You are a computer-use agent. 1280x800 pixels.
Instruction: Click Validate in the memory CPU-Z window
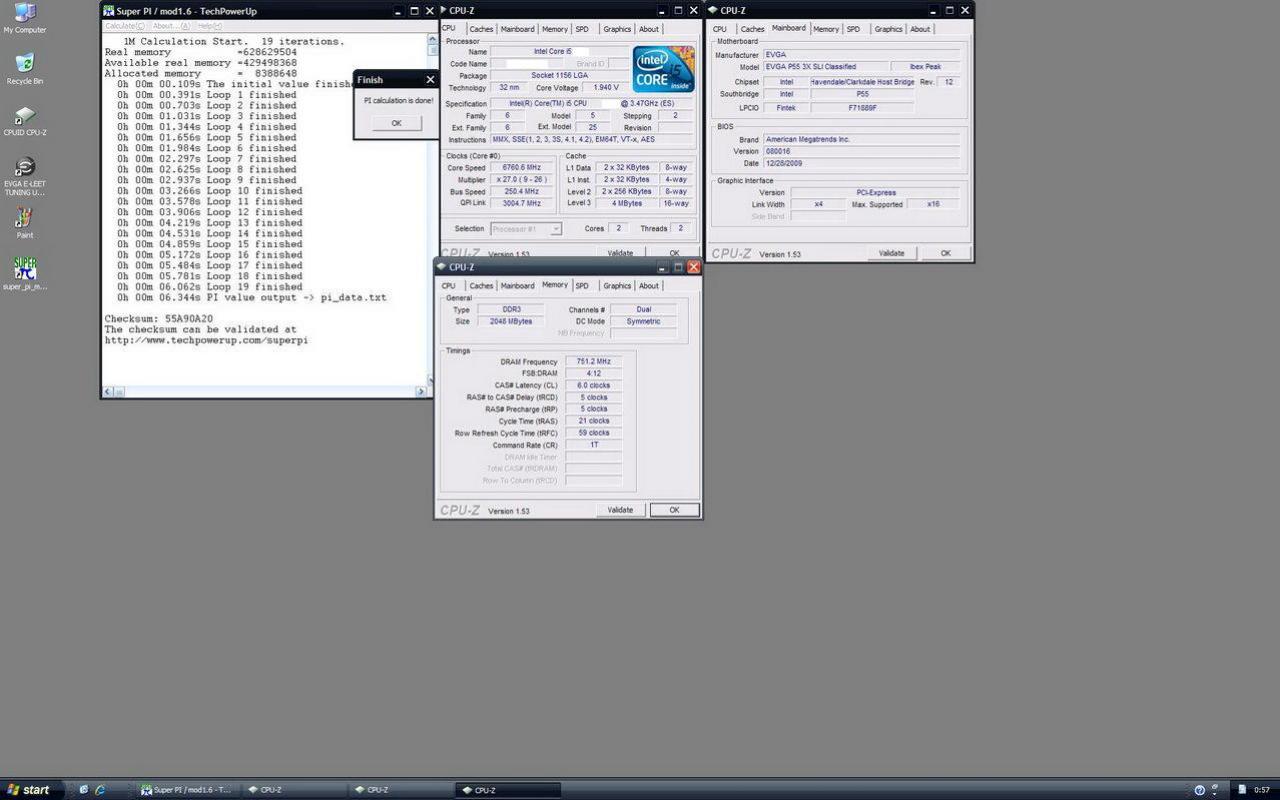click(620, 510)
